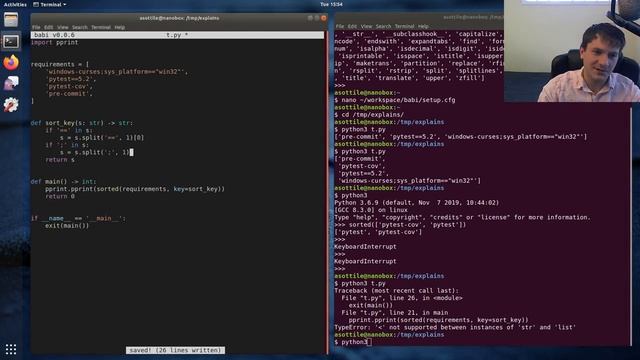Maximize the left terminal window
This screenshot has width=640, height=360.
coord(317,18)
